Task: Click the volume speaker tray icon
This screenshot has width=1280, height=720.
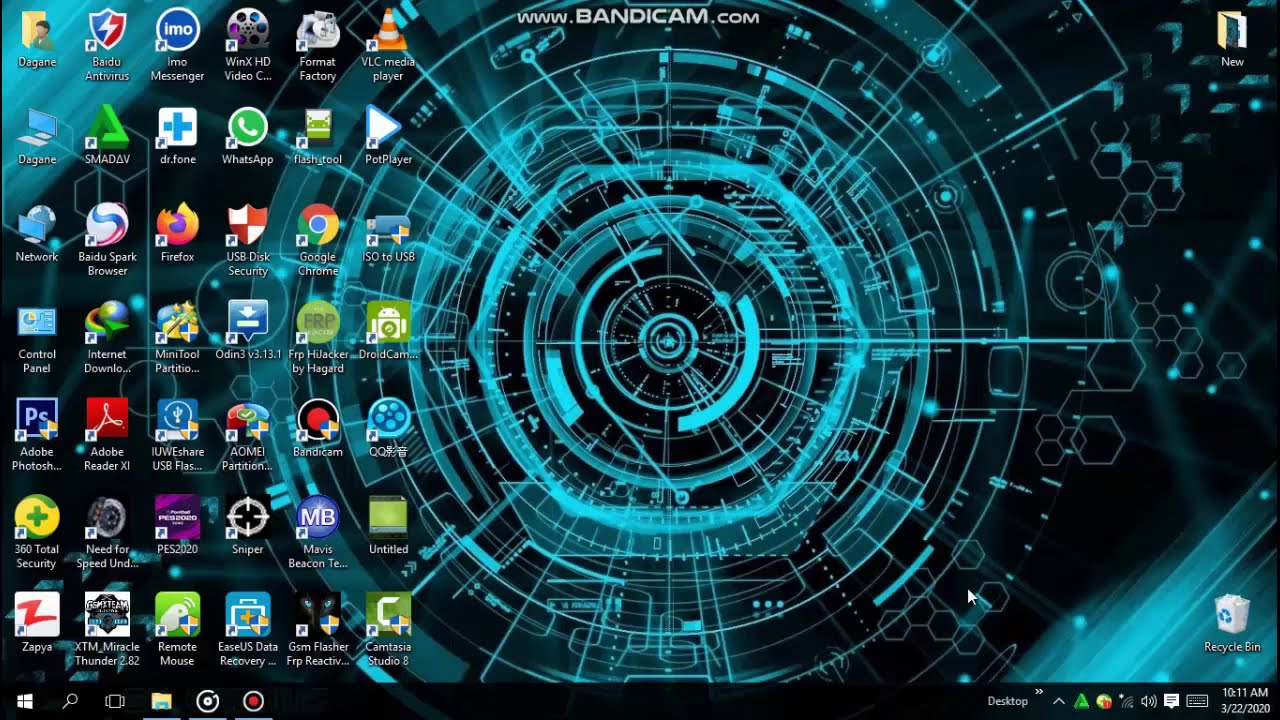Action: click(1148, 701)
